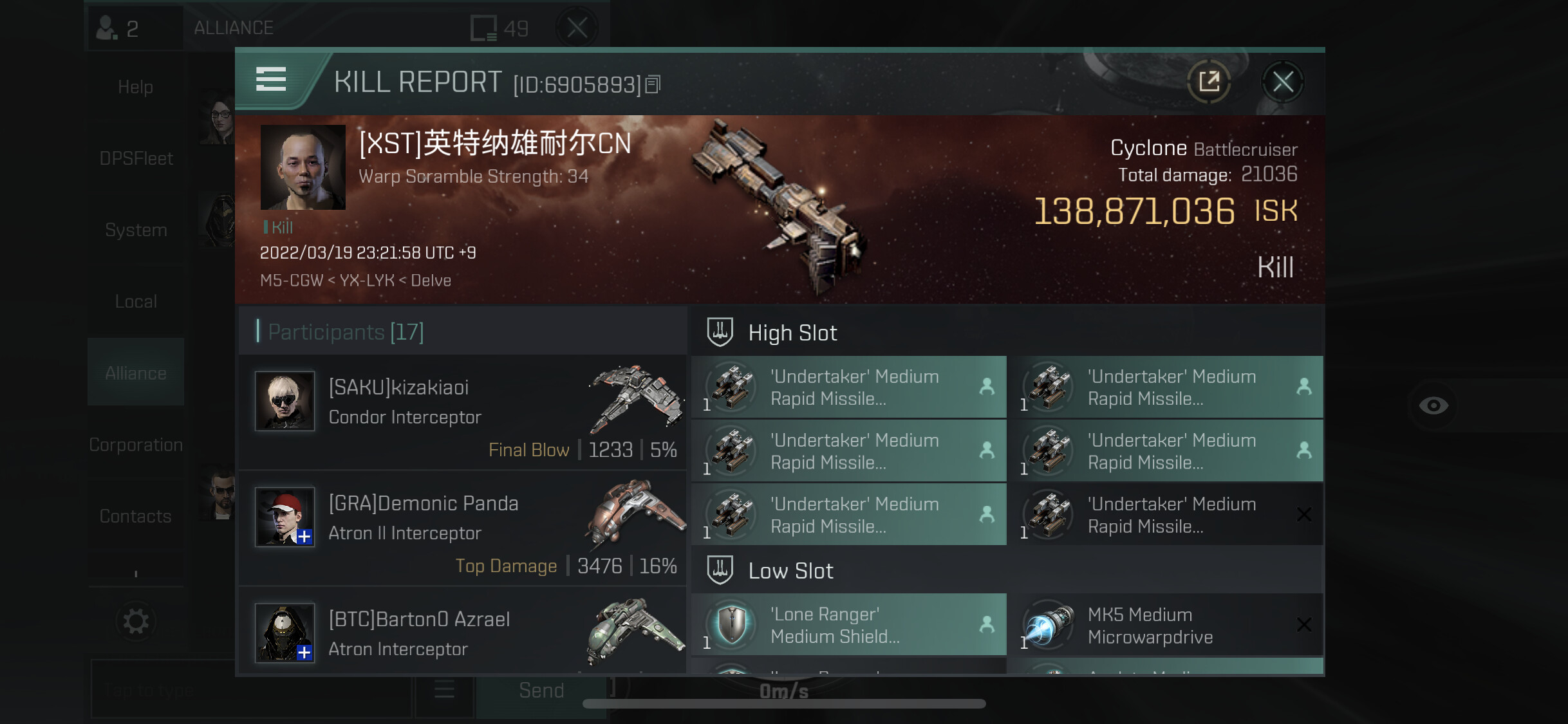View the victim's character portrait
This screenshot has width=1568, height=724.
[x=303, y=167]
